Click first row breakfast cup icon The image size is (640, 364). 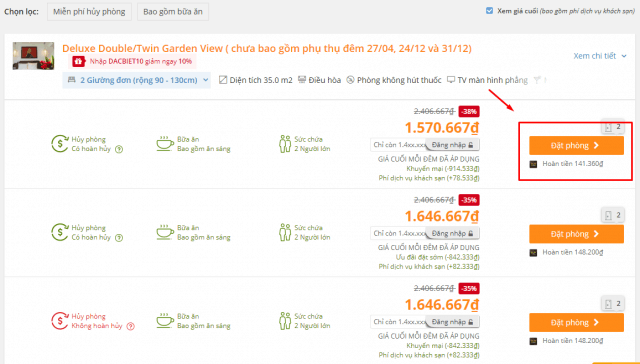click(164, 144)
